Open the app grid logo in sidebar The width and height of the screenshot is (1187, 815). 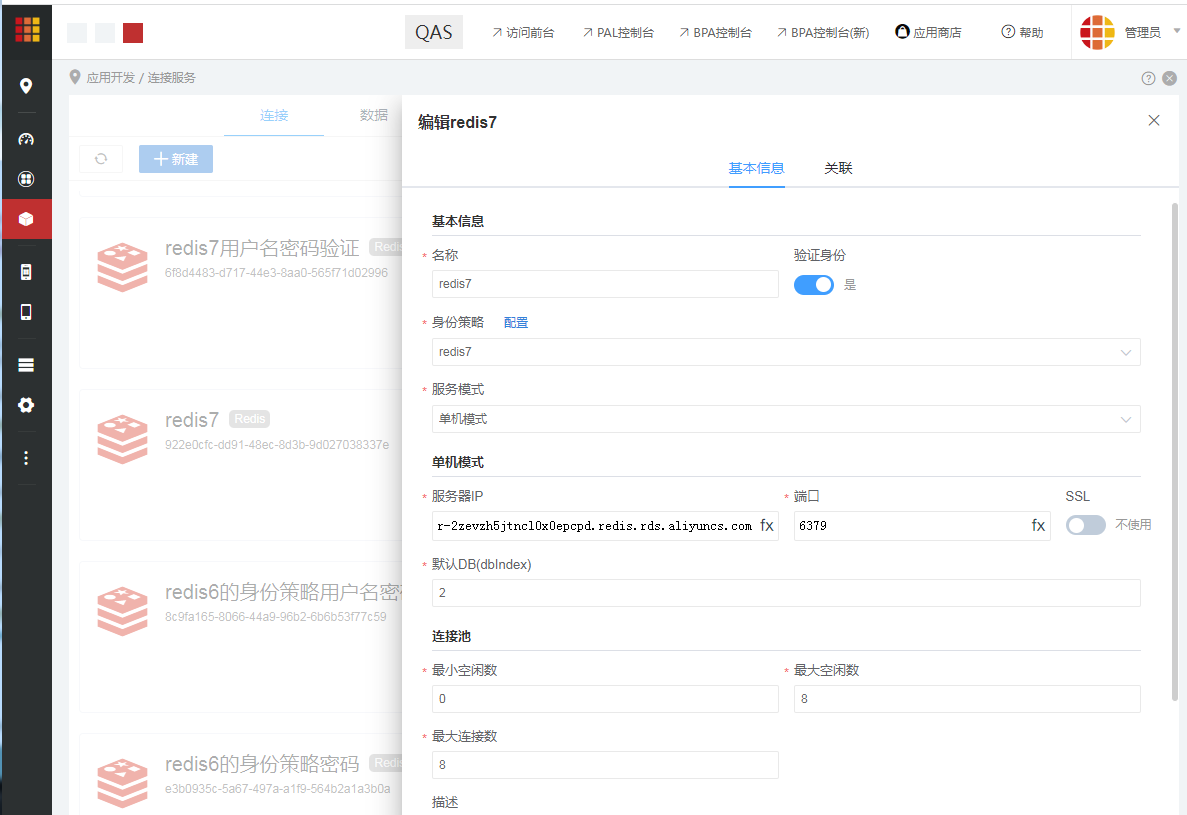(27, 30)
